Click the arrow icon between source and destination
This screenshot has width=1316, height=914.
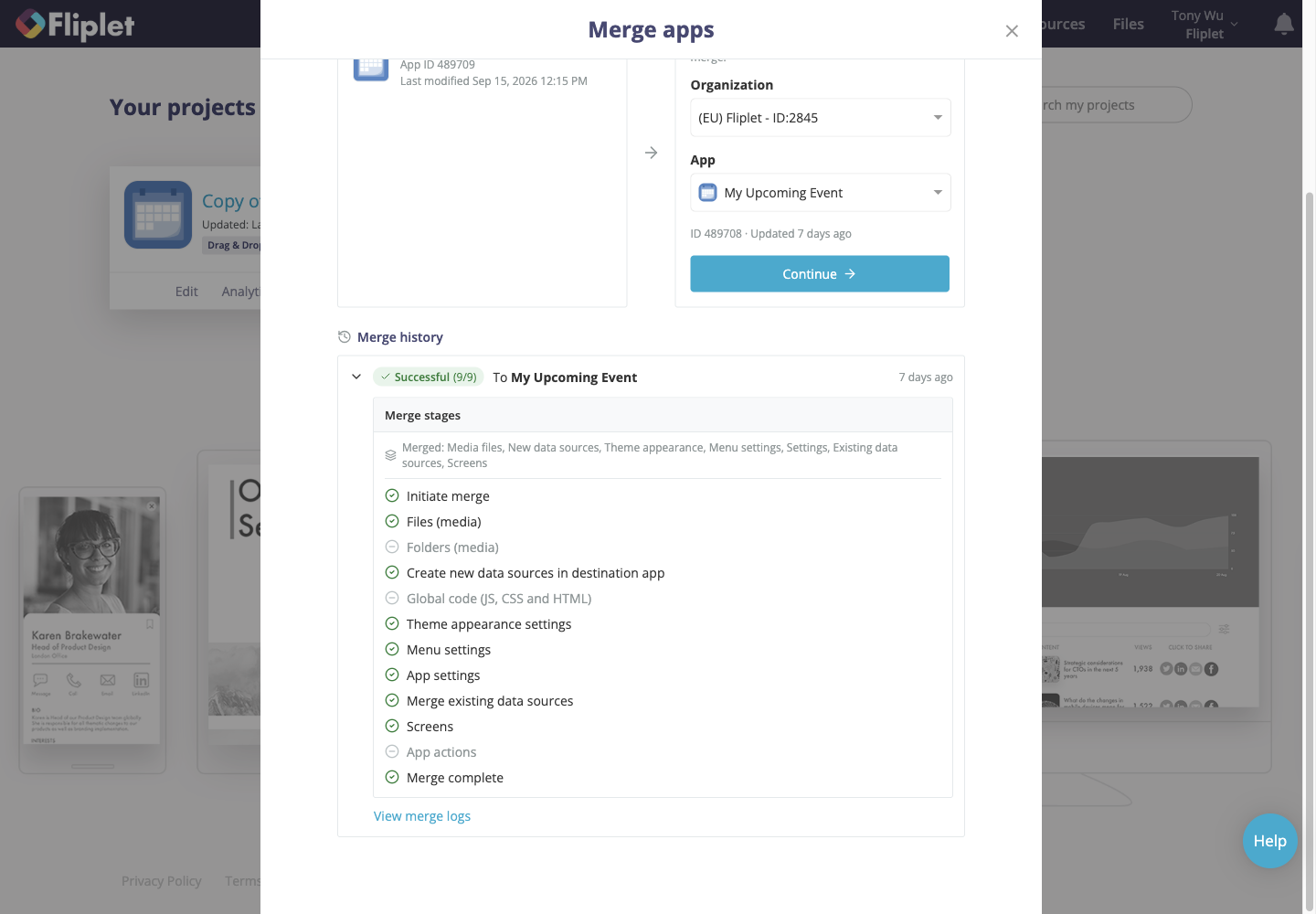(x=651, y=153)
